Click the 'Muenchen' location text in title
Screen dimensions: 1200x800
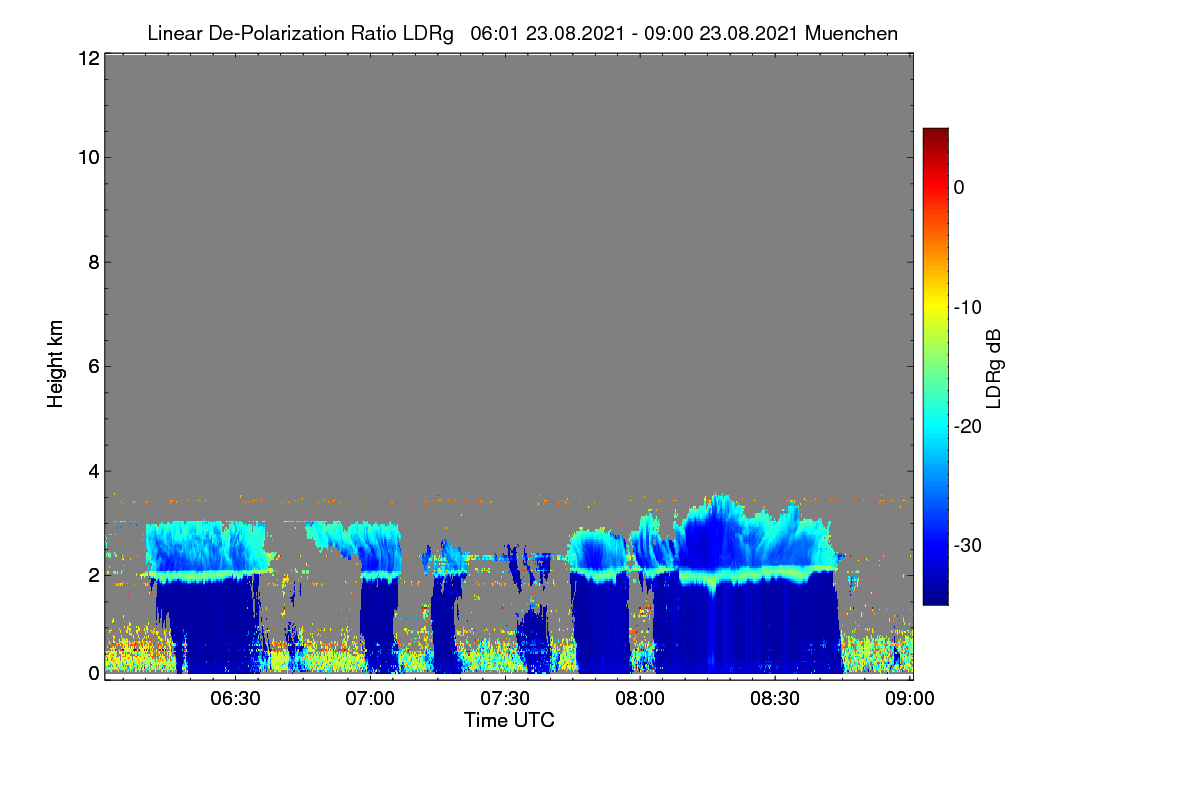[x=851, y=33]
